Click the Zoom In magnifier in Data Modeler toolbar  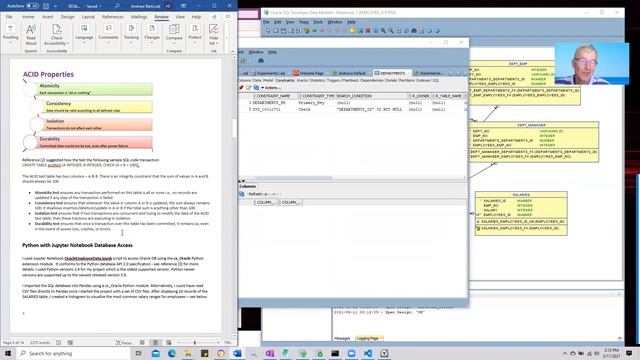coord(383,31)
